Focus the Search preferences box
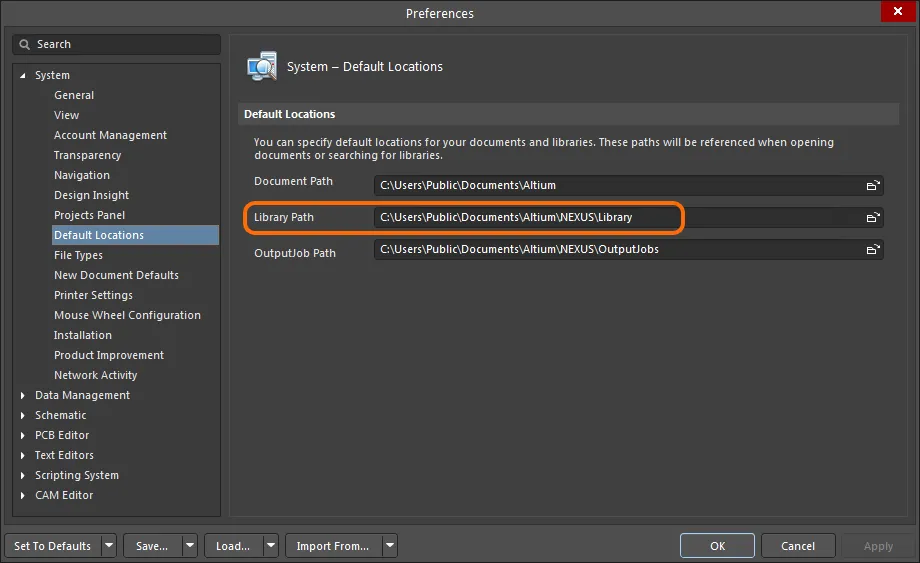The height and width of the screenshot is (563, 920). 116,45
